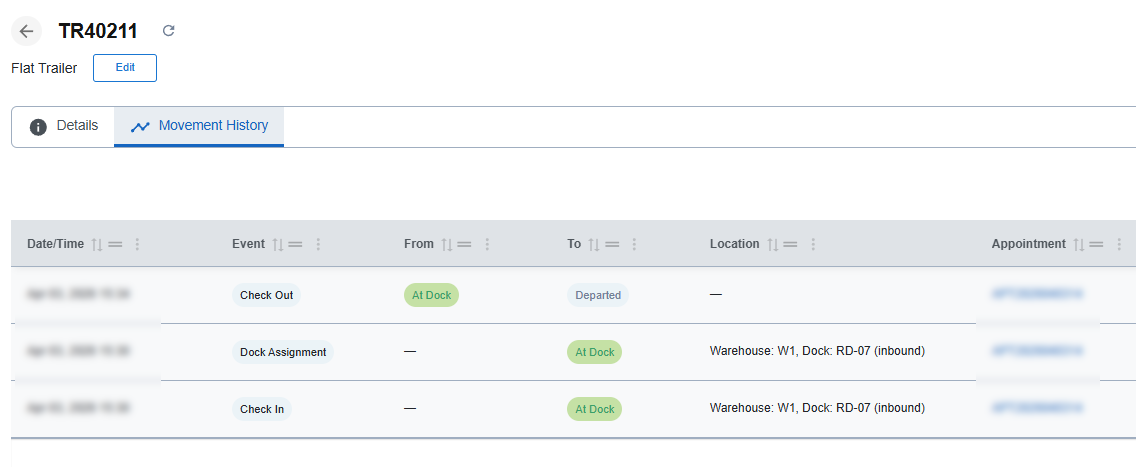
Task: Open Date/Time column options menu
Action: pyautogui.click(x=137, y=244)
